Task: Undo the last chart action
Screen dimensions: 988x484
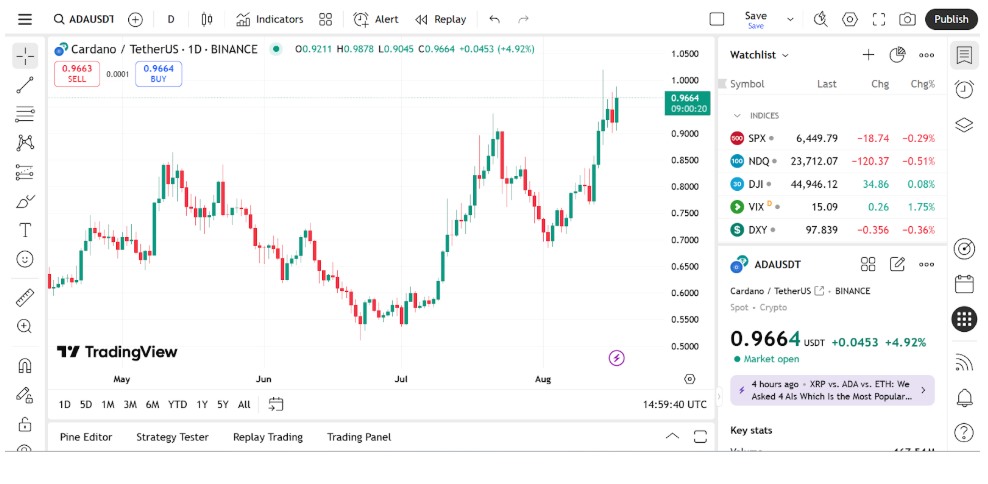Action: (495, 19)
